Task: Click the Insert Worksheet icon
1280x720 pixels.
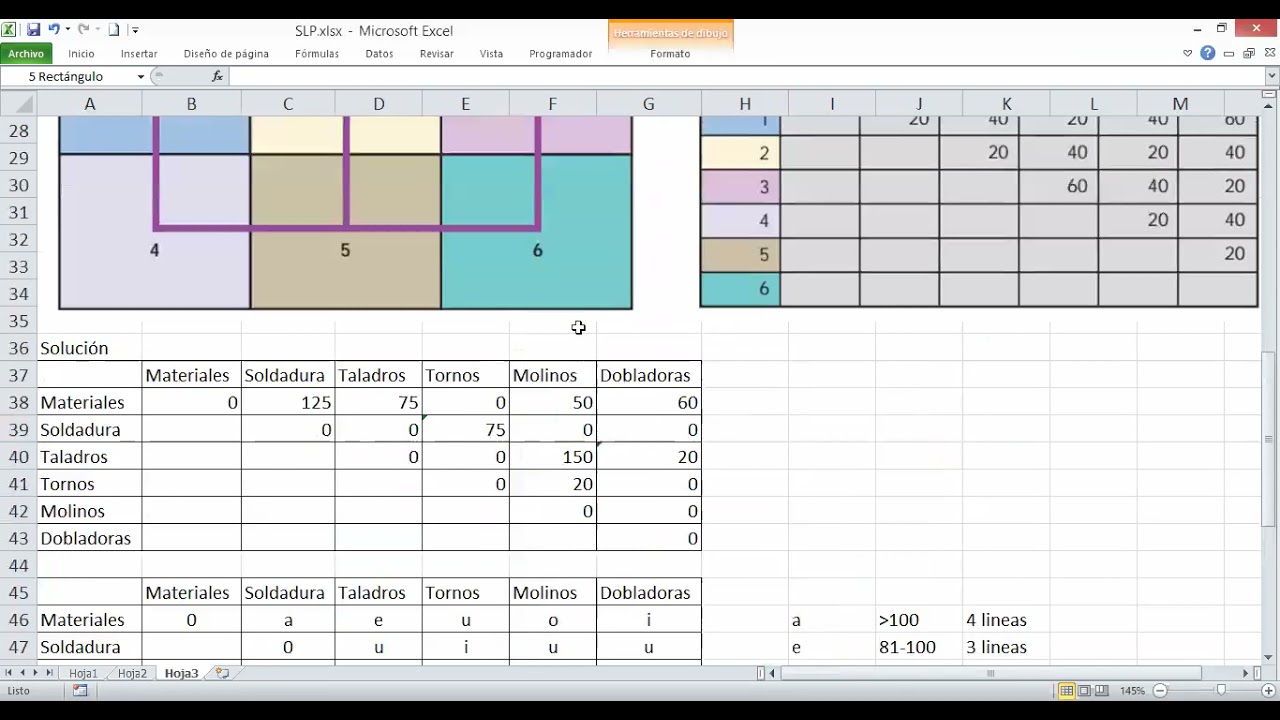Action: click(x=222, y=674)
